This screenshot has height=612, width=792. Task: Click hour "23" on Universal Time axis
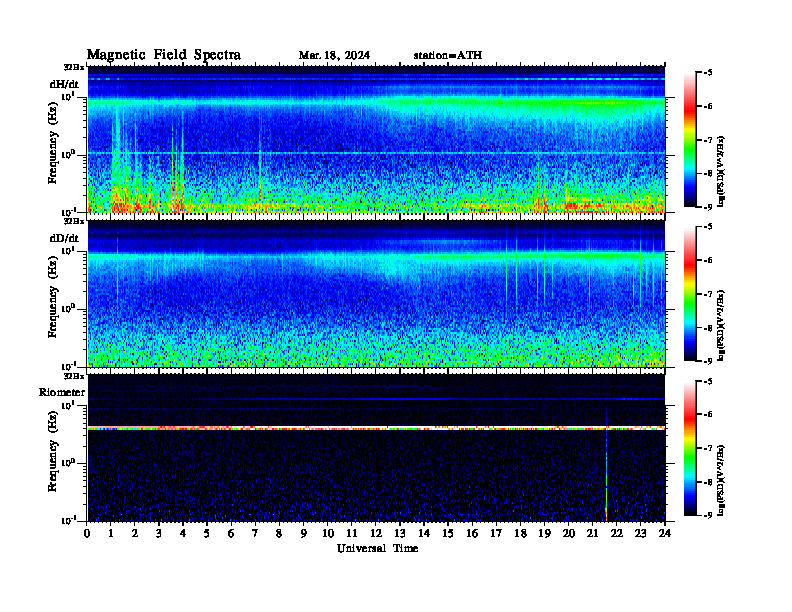coord(641,533)
